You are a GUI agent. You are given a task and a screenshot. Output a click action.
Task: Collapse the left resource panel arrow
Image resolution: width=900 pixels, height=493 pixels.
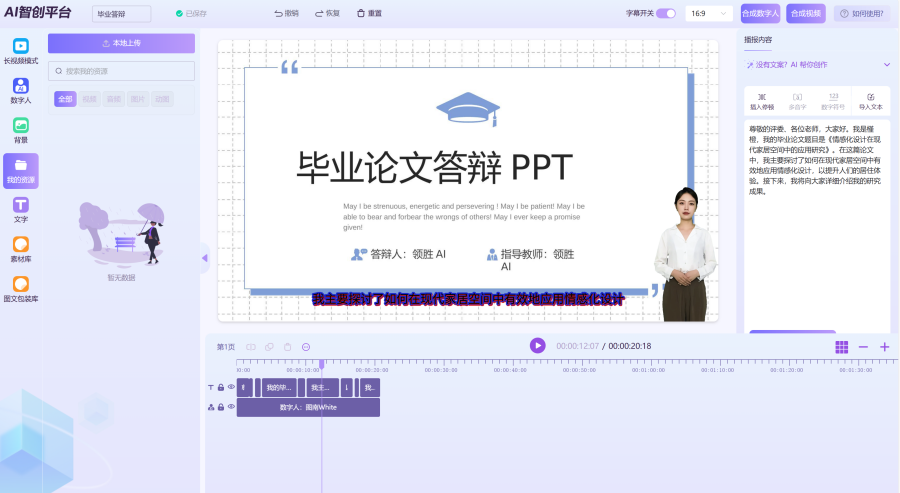(204, 258)
